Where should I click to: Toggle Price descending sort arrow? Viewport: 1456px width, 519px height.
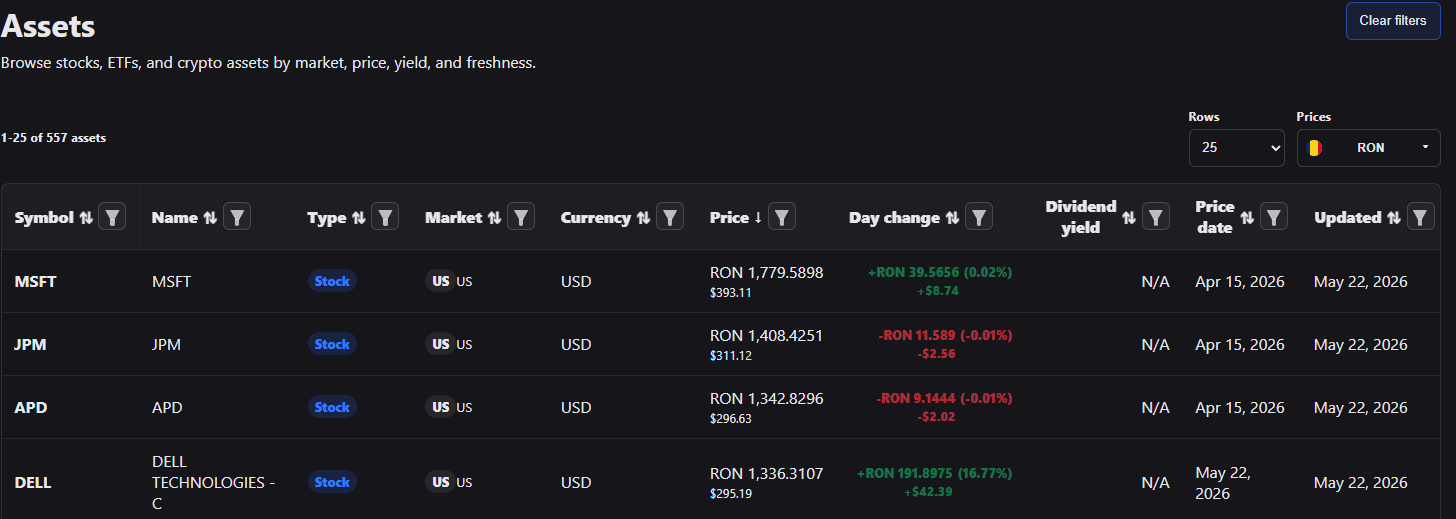(758, 217)
